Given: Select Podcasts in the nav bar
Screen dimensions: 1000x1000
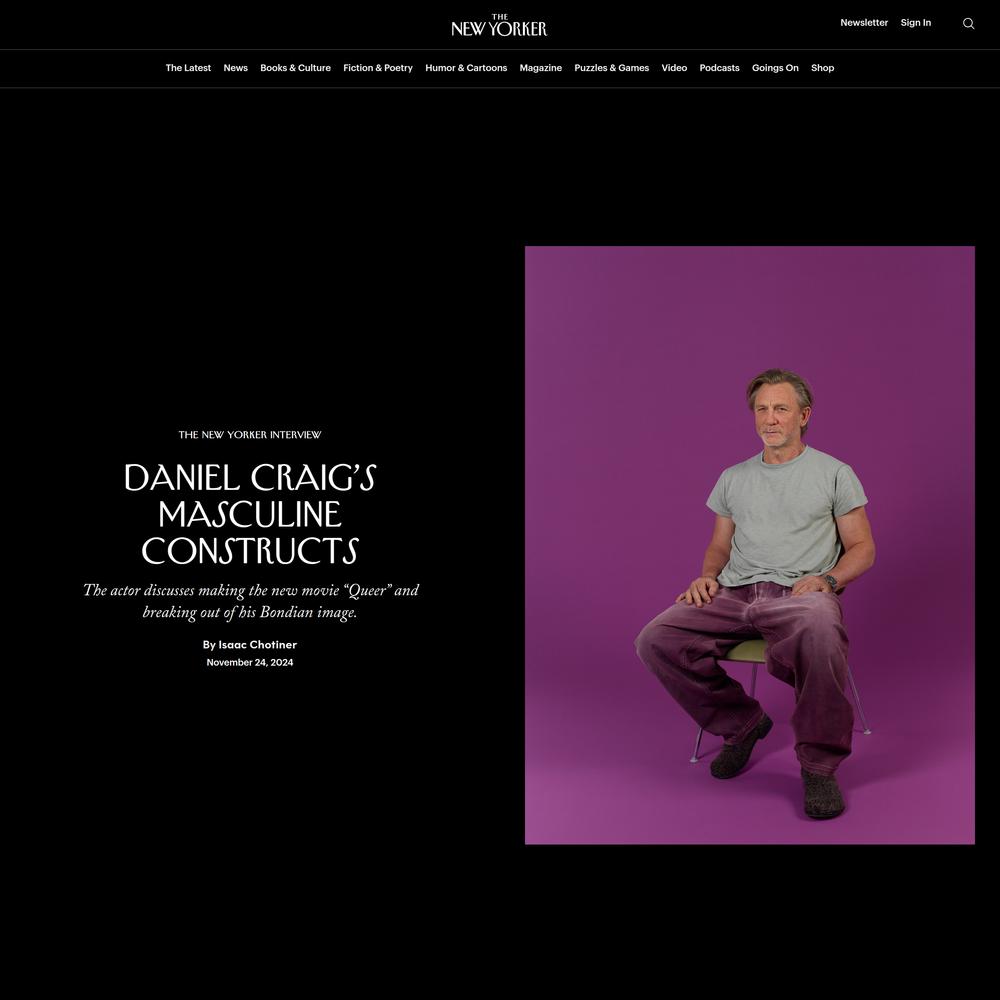Looking at the screenshot, I should click(x=719, y=68).
